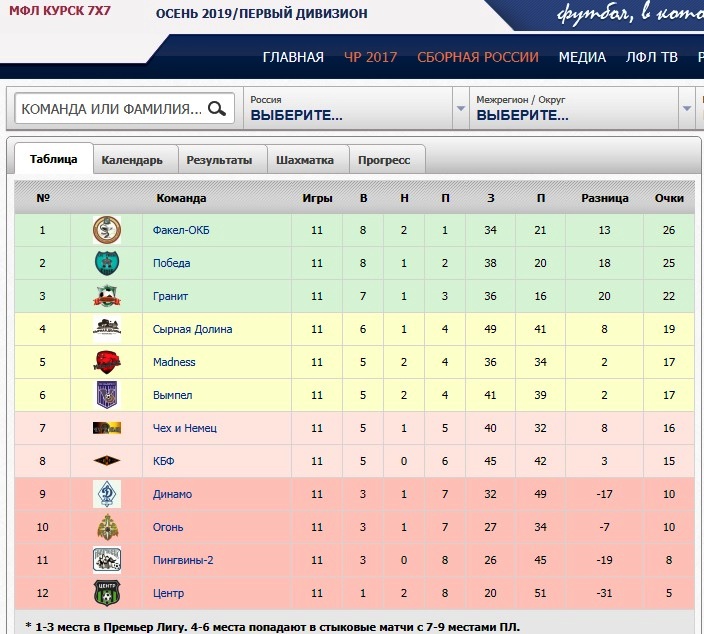This screenshot has height=634, width=704.
Task: Click the Динамо team logo
Action: pyautogui.click(x=107, y=494)
